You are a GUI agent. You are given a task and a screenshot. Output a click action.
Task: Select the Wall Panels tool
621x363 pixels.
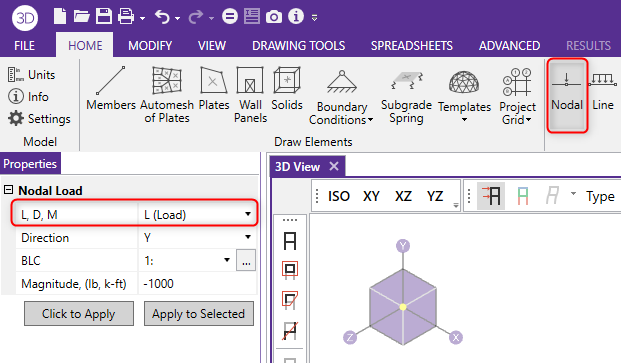(x=250, y=95)
